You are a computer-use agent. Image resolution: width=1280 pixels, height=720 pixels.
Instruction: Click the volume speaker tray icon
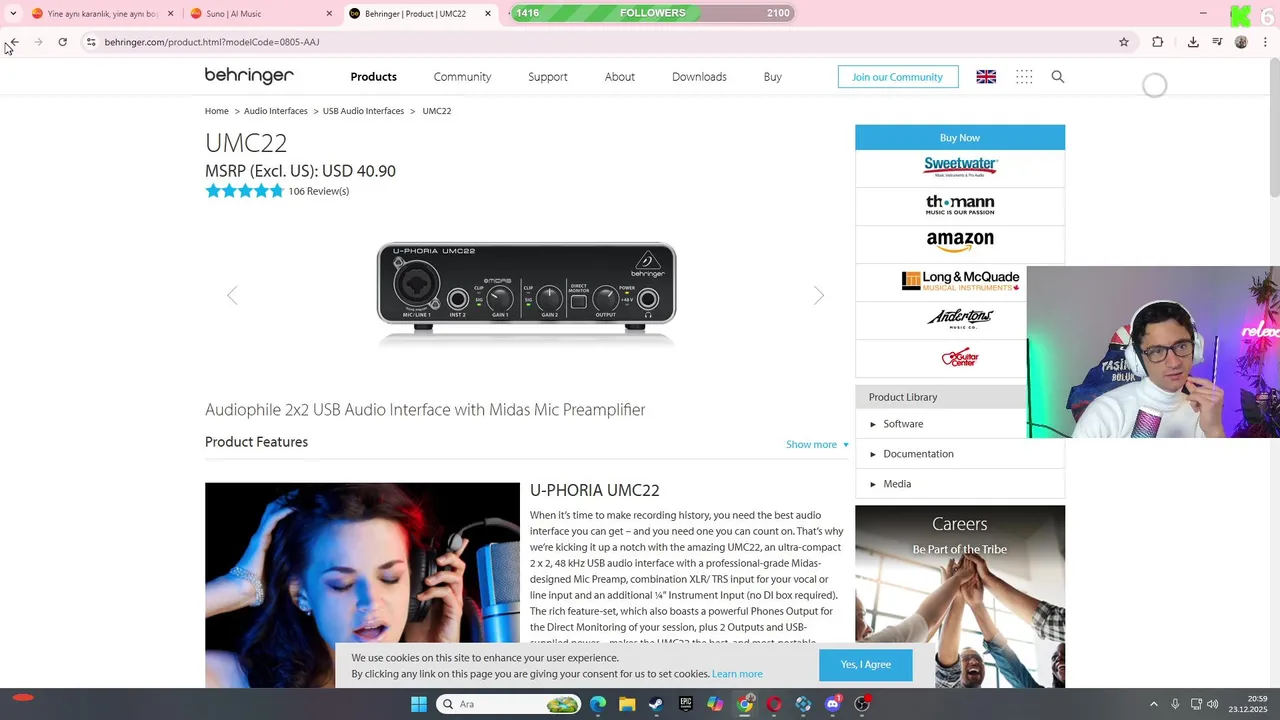(x=1213, y=704)
